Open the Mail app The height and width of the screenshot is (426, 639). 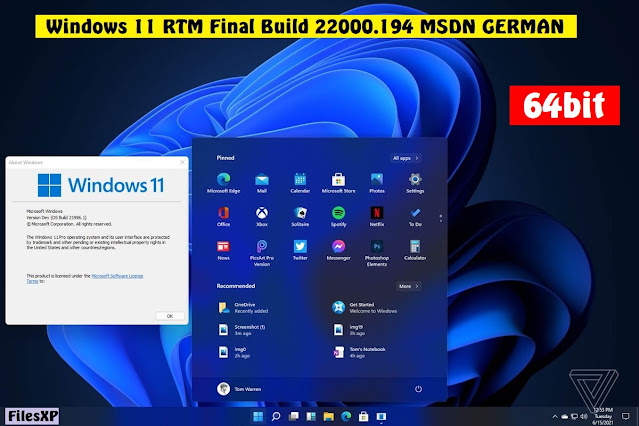[x=262, y=183]
